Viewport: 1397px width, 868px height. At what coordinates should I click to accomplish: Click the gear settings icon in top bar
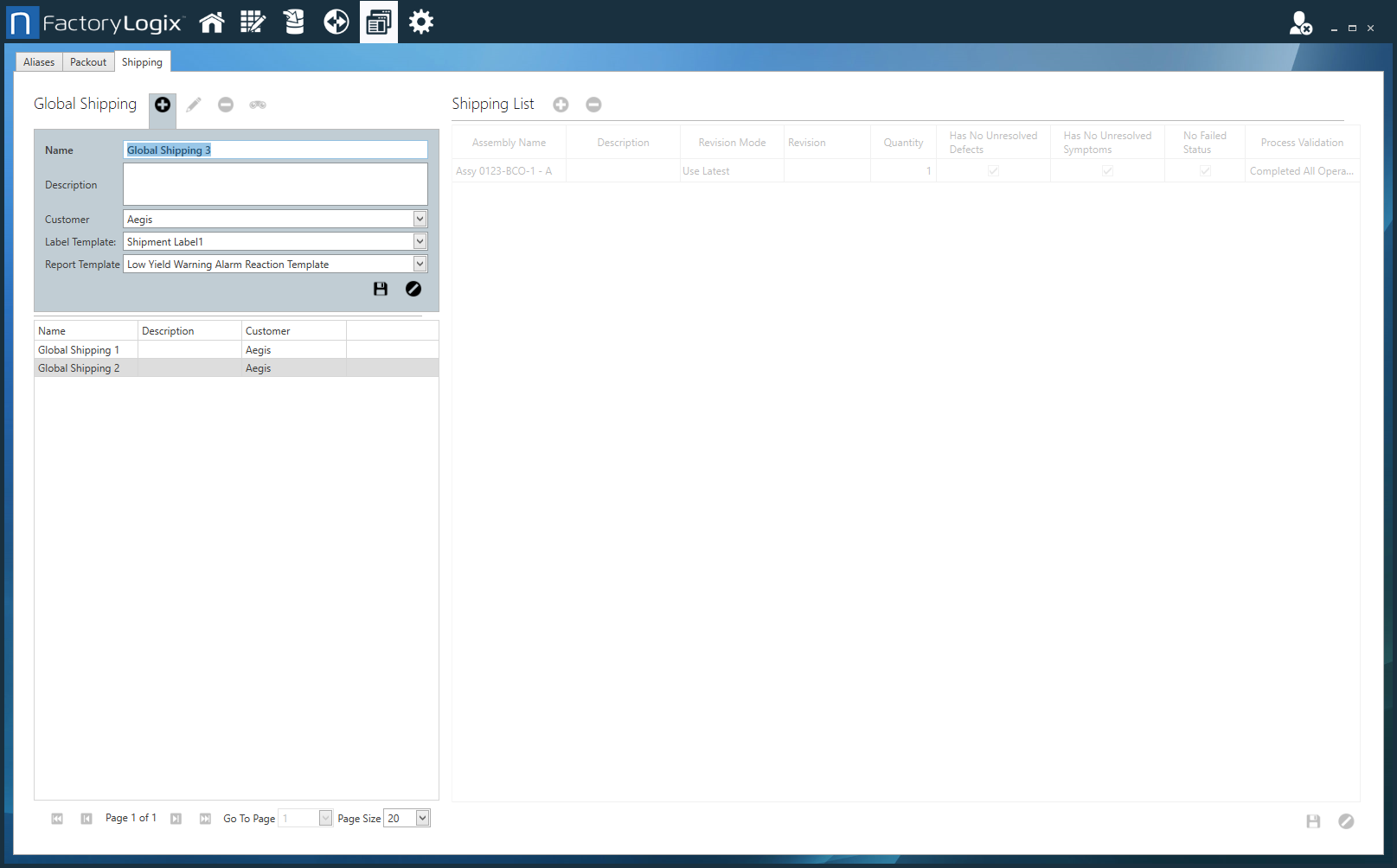pyautogui.click(x=421, y=22)
